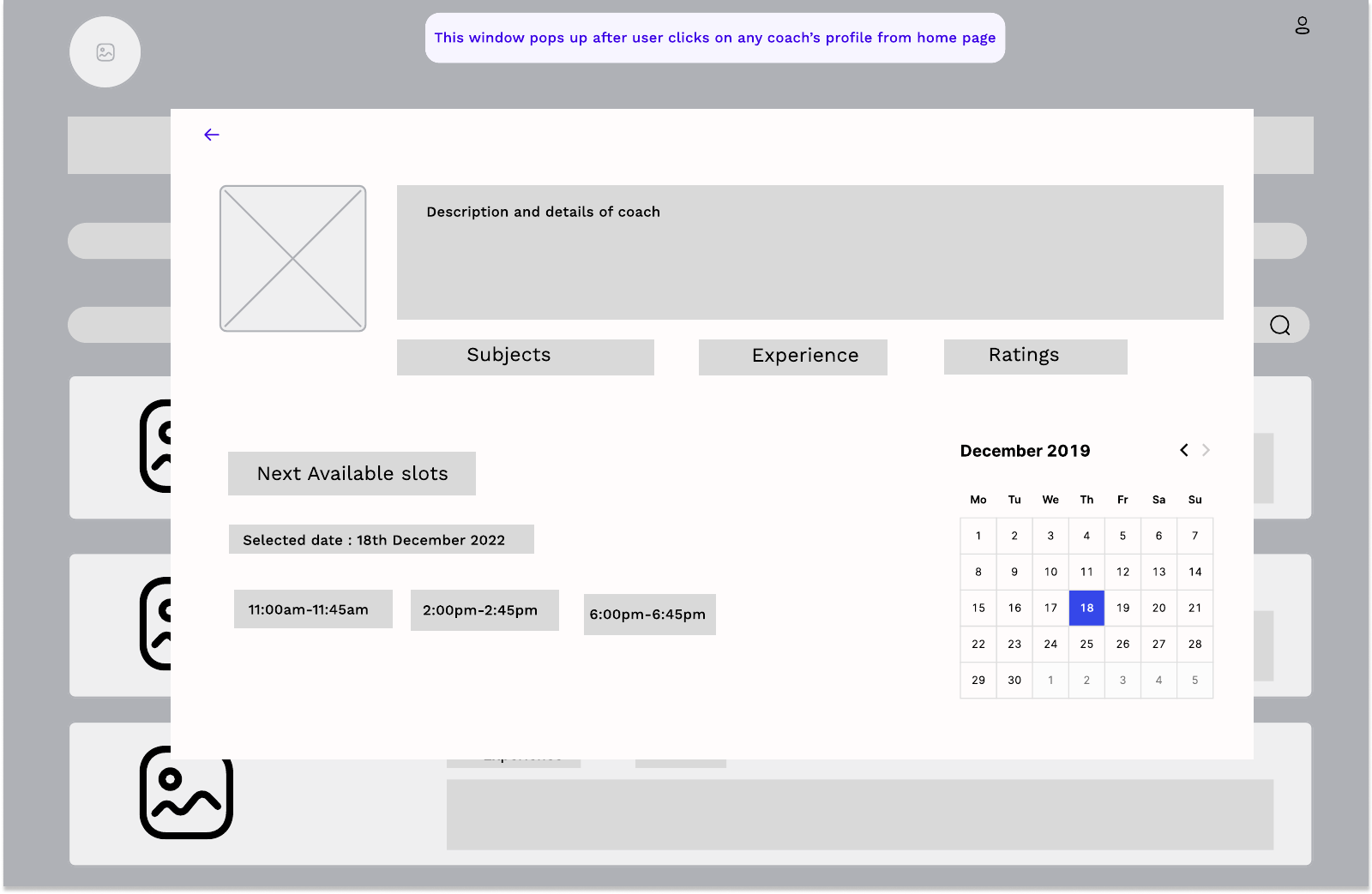Select December 7 in calendar
This screenshot has height=894, width=1372.
tap(1194, 536)
